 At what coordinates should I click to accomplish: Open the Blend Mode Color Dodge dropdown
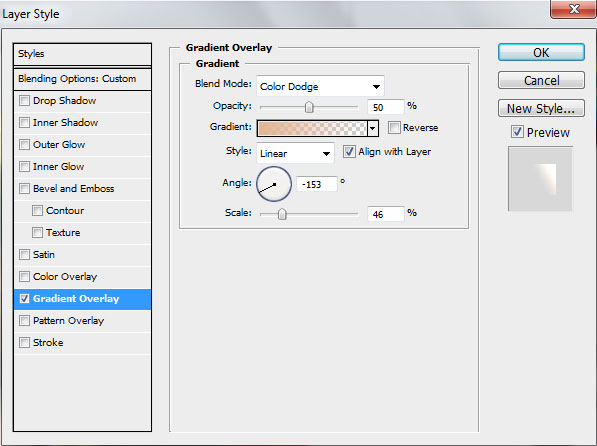click(320, 86)
